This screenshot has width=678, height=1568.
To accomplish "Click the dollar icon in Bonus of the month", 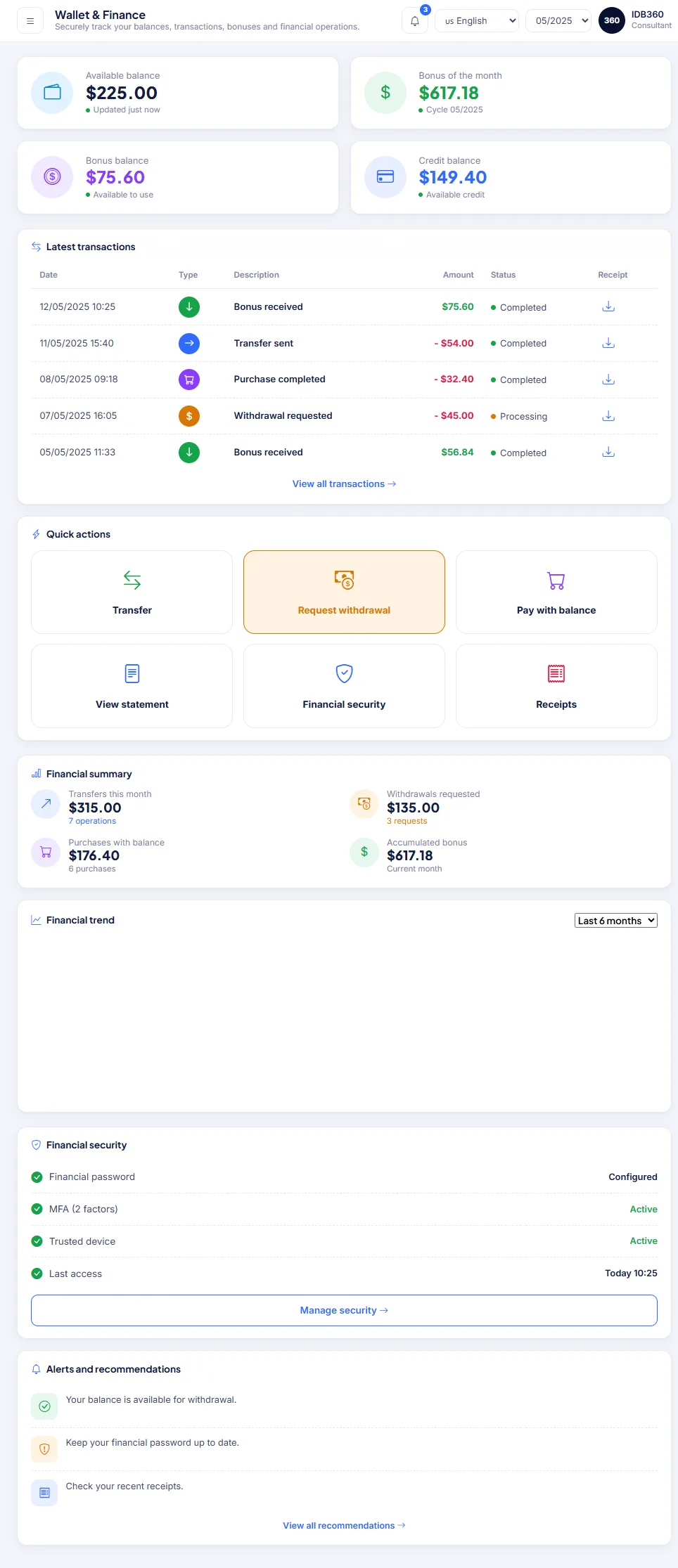I will pyautogui.click(x=385, y=93).
